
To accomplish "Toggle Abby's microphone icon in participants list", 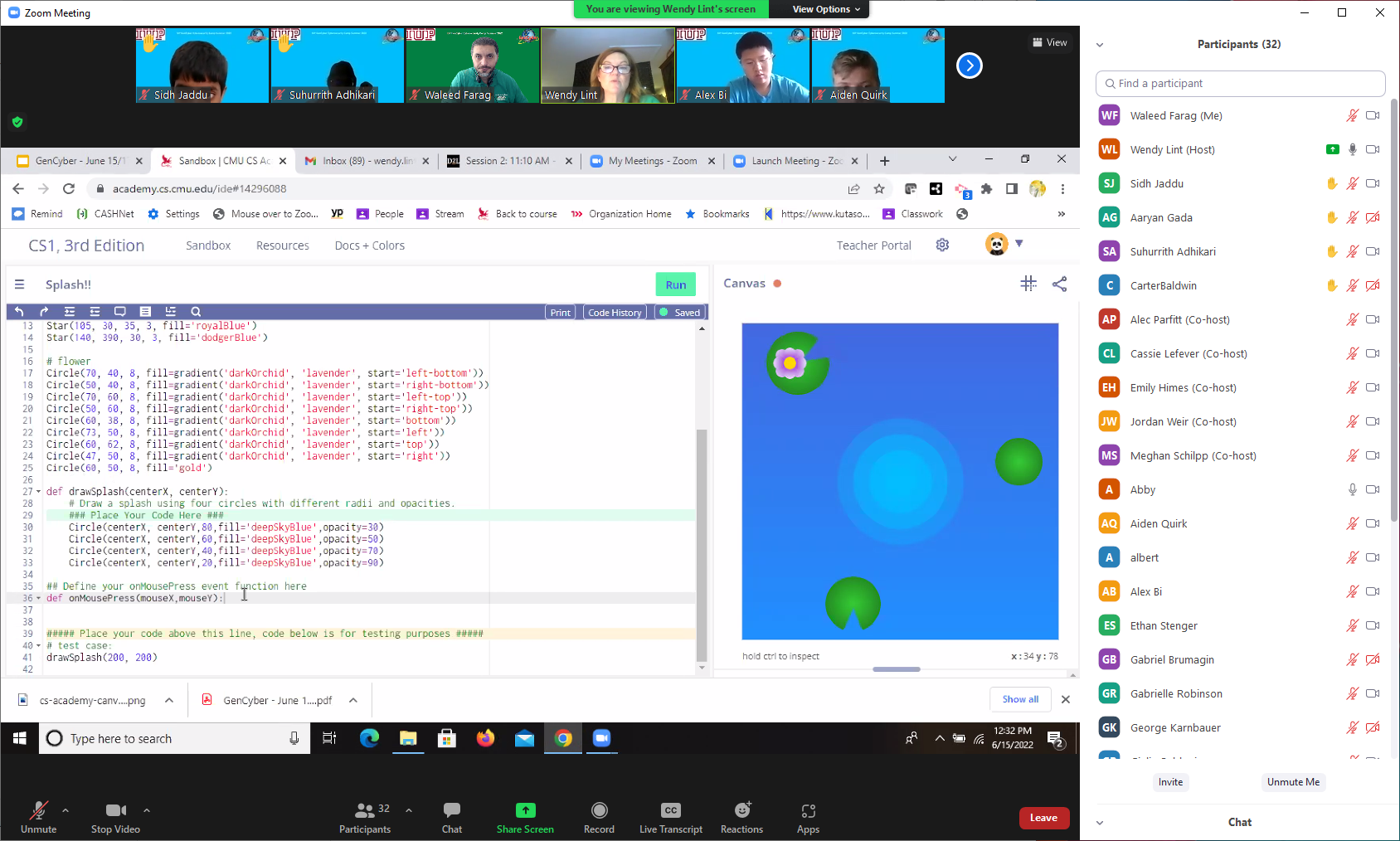I will (1352, 489).
